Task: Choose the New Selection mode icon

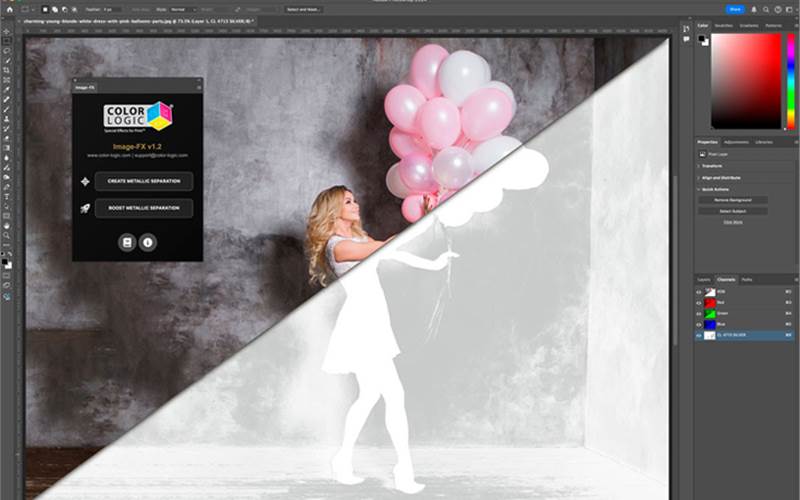Action: tap(45, 9)
